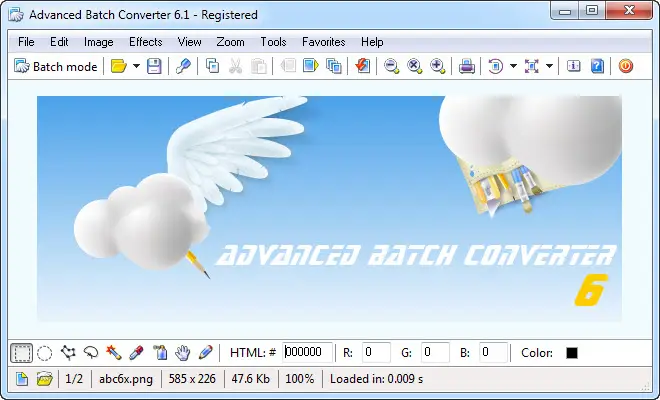Image resolution: width=660 pixels, height=400 pixels.
Task: Click the 585 x 226 dimensions
Action: [192, 379]
